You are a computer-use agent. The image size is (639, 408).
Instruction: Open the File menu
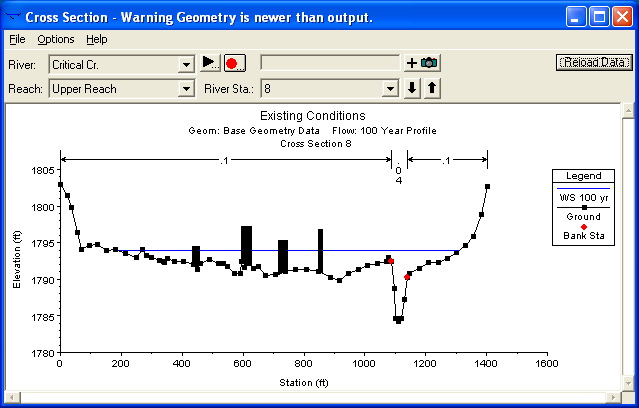(x=17, y=39)
